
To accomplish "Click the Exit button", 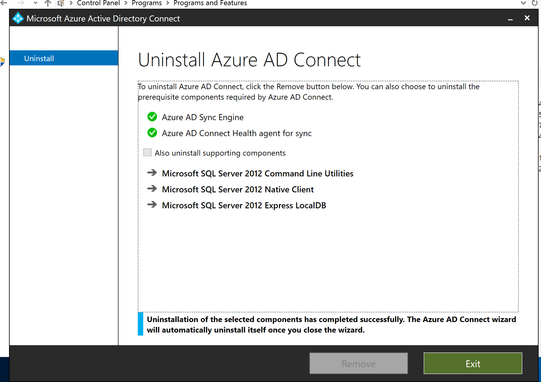I will [x=473, y=363].
